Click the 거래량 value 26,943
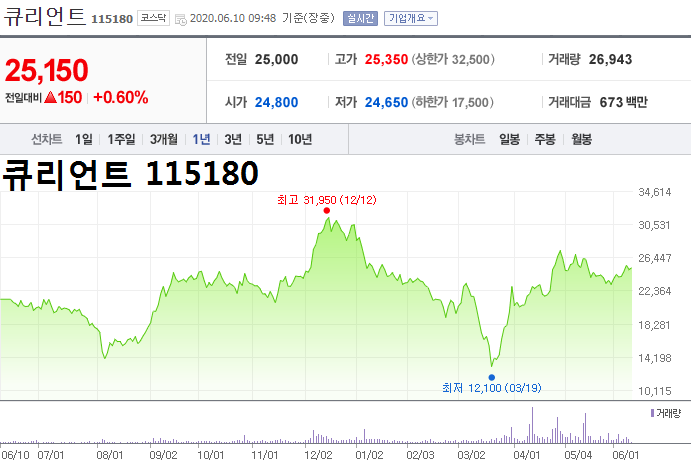691x474 pixels. click(610, 59)
